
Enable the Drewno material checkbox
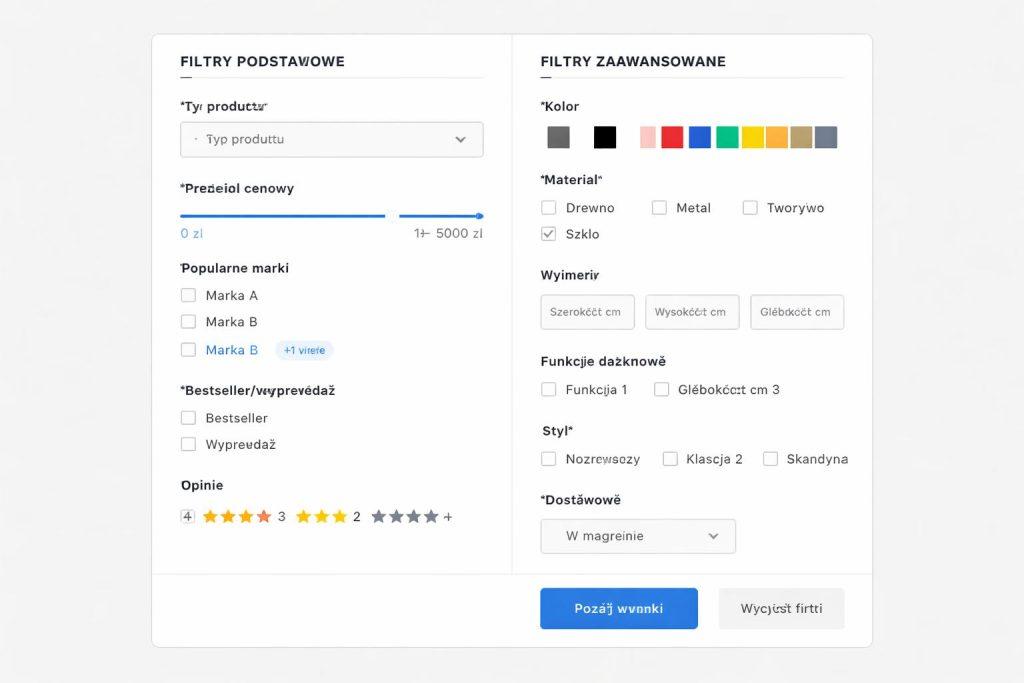549,208
